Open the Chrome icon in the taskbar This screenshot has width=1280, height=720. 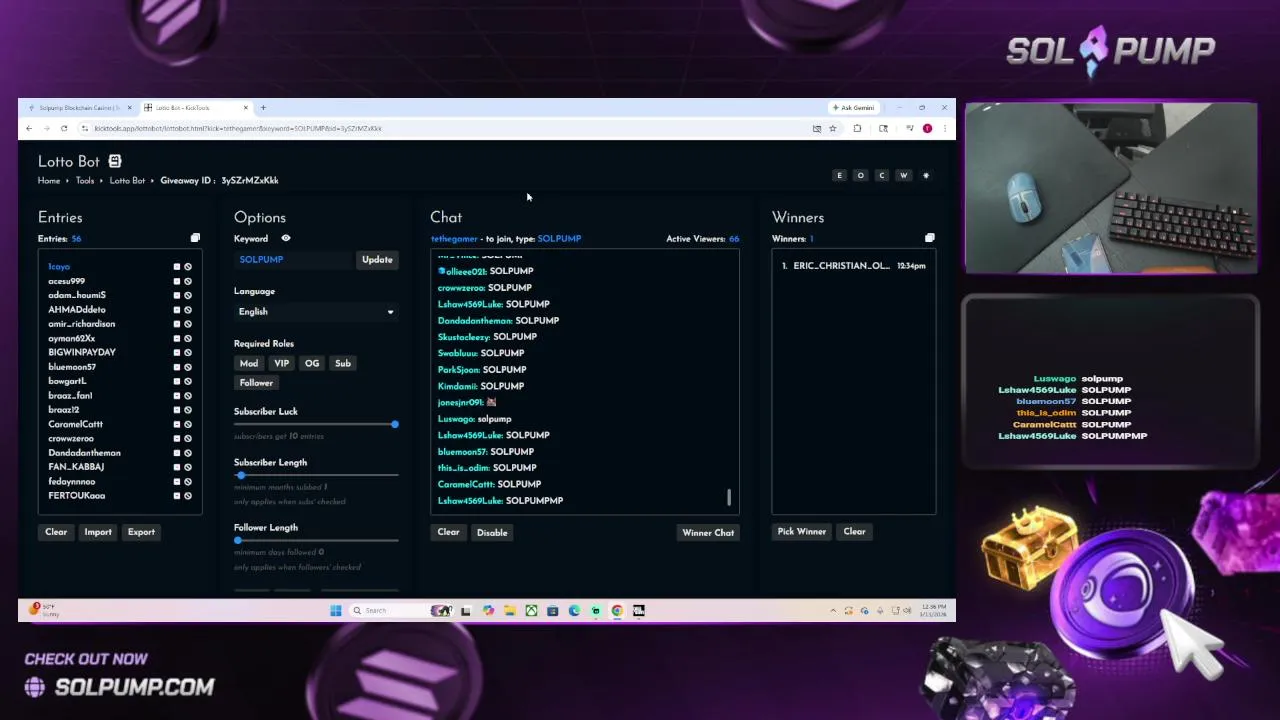click(x=617, y=610)
